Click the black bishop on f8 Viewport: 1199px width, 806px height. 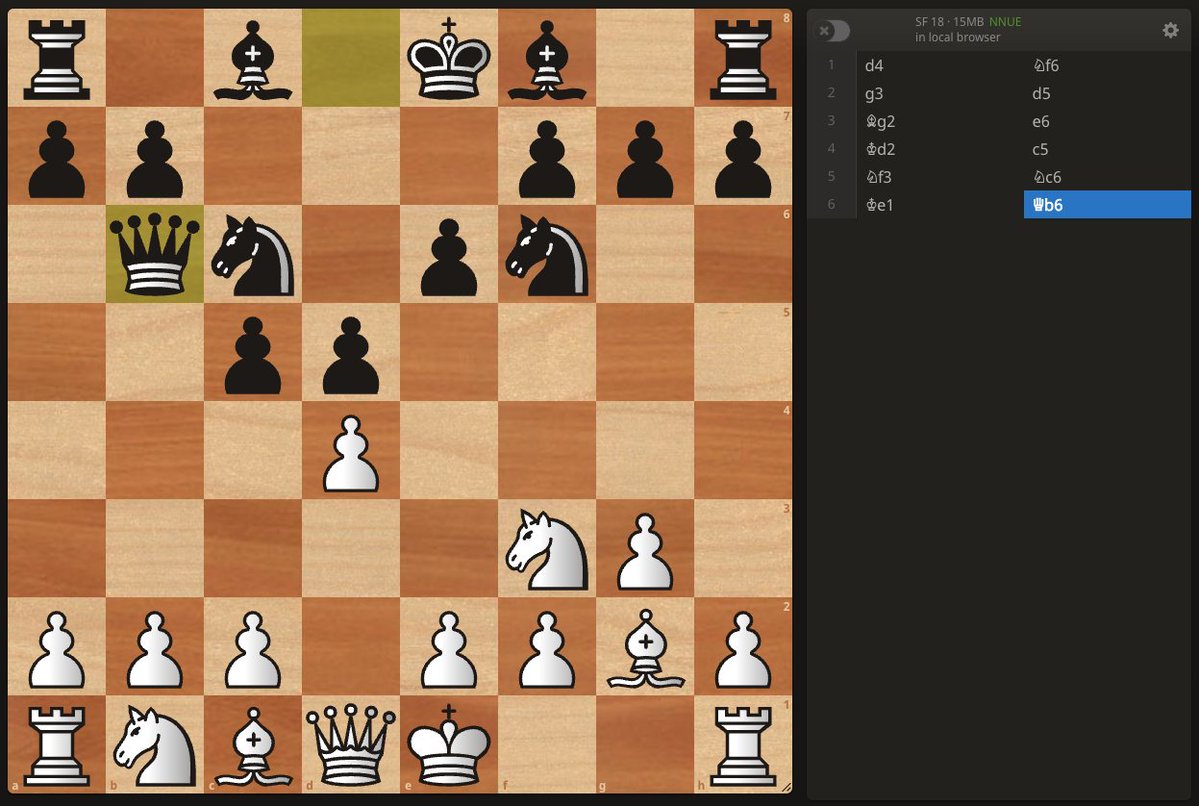click(547, 58)
